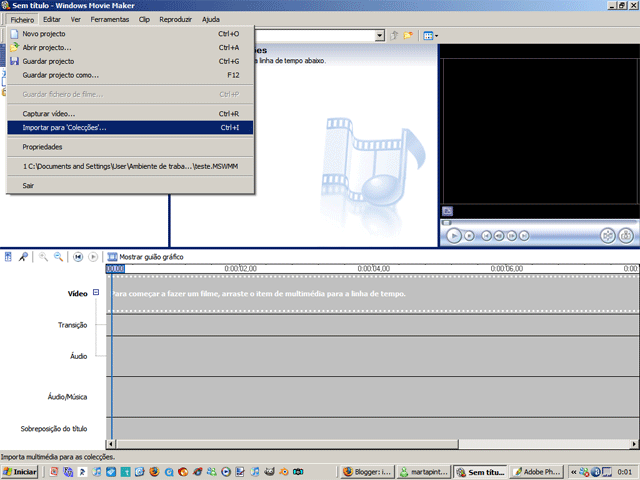Click the zoom timeline out icon

point(58,257)
